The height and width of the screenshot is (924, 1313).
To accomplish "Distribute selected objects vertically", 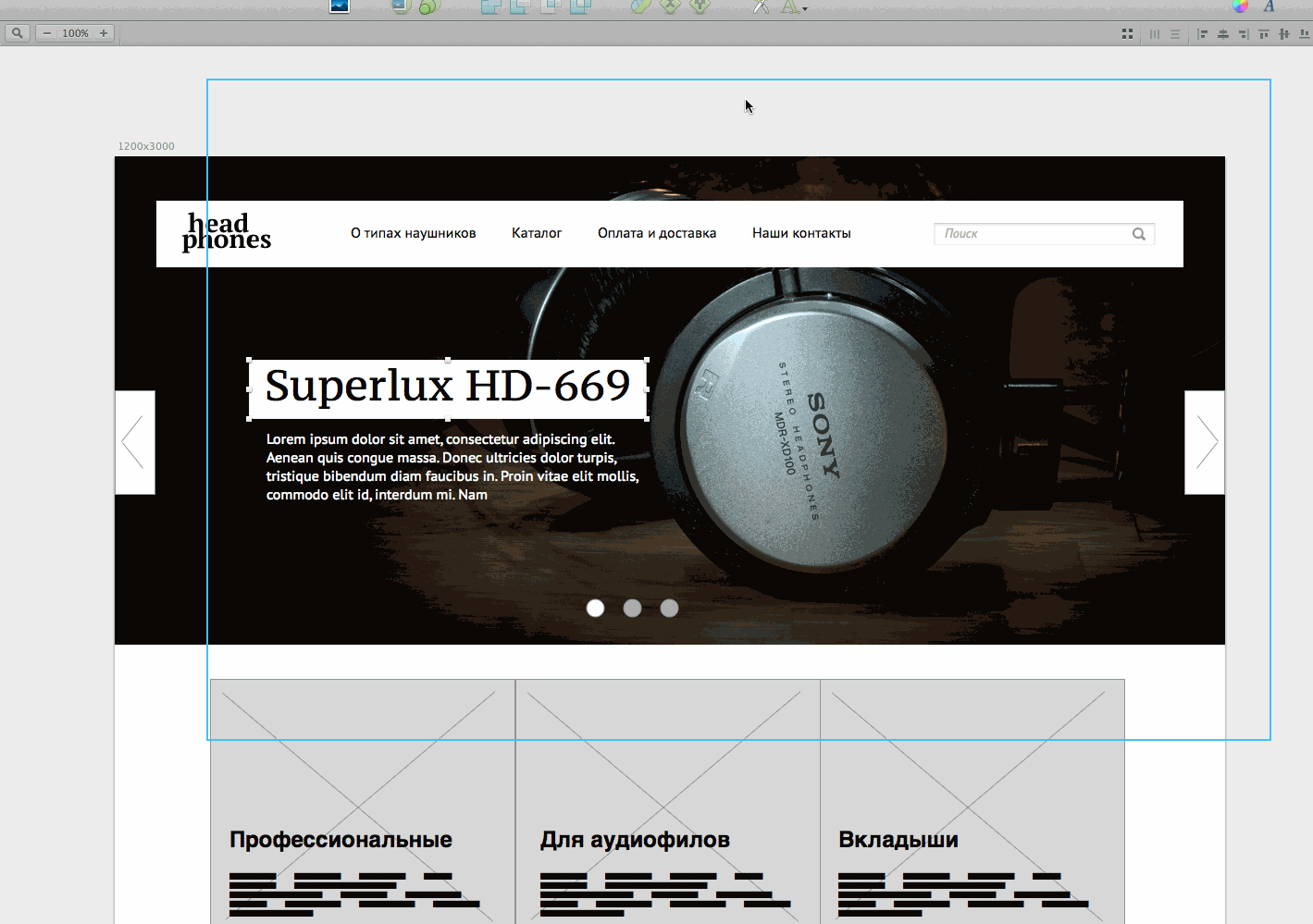I will pyautogui.click(x=1175, y=34).
